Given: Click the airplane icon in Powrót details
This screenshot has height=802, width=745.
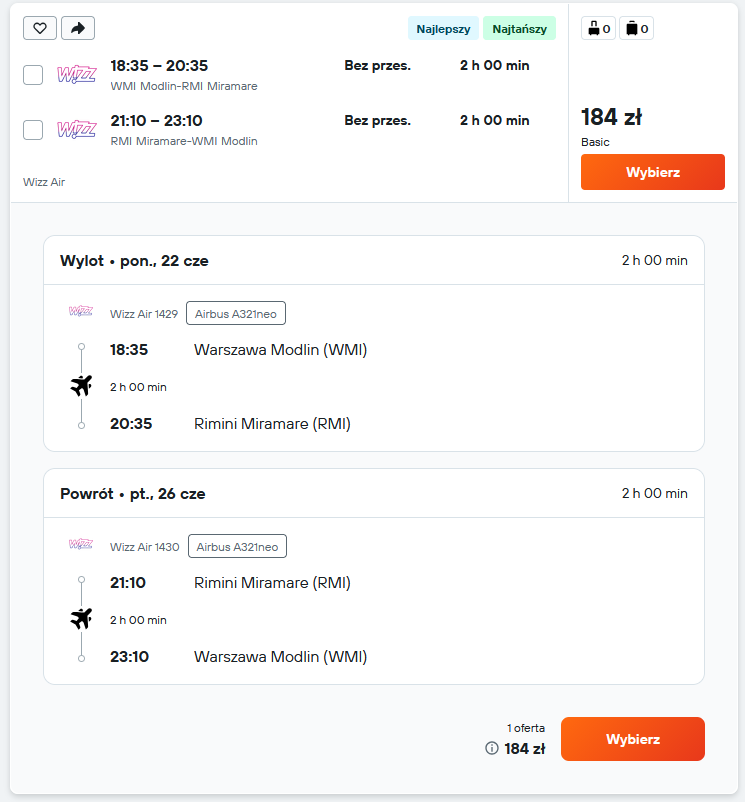Looking at the screenshot, I should 81,618.
